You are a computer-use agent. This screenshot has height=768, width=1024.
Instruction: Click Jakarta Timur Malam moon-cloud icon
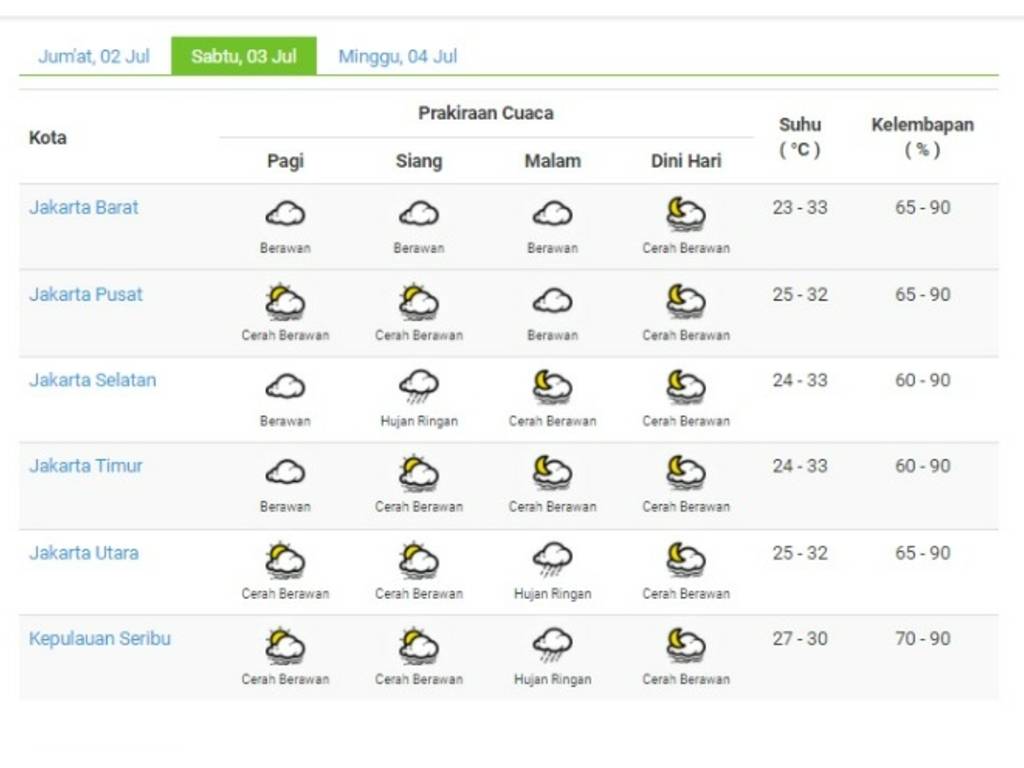click(552, 473)
